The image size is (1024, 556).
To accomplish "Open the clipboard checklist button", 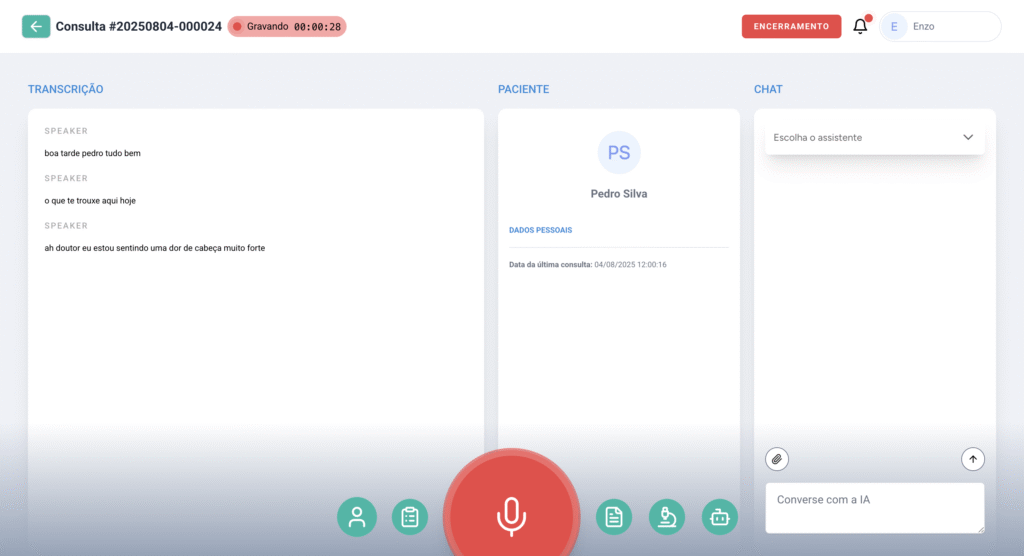I will 409,517.
